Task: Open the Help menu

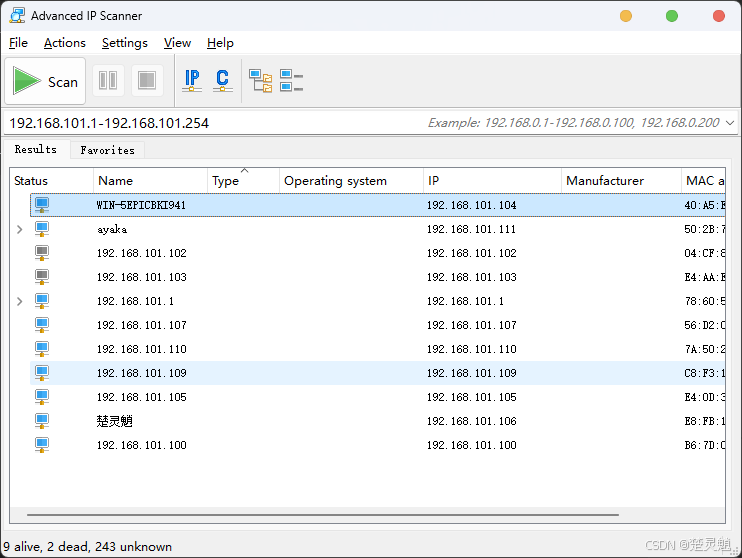Action: pos(220,43)
